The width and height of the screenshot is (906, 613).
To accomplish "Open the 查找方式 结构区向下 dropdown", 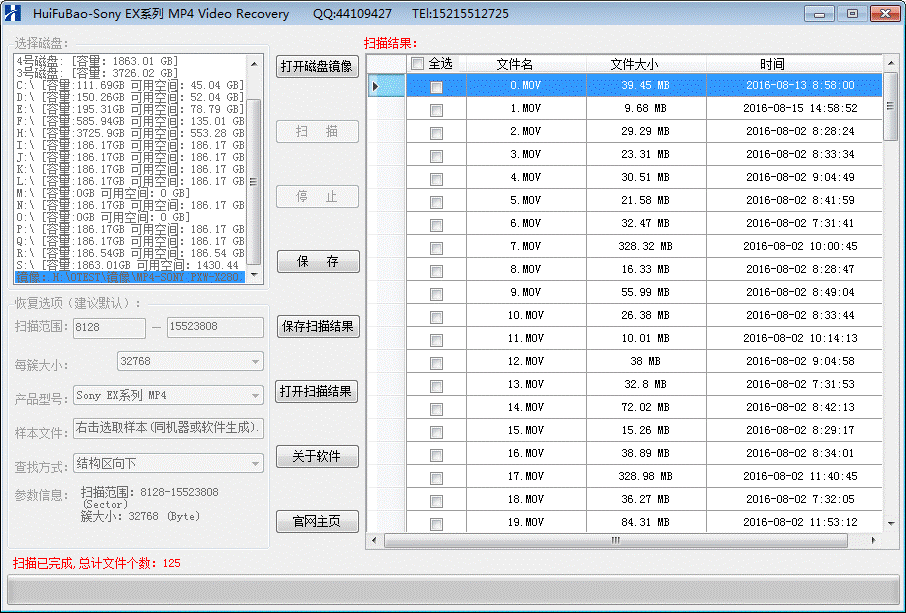I will point(255,464).
